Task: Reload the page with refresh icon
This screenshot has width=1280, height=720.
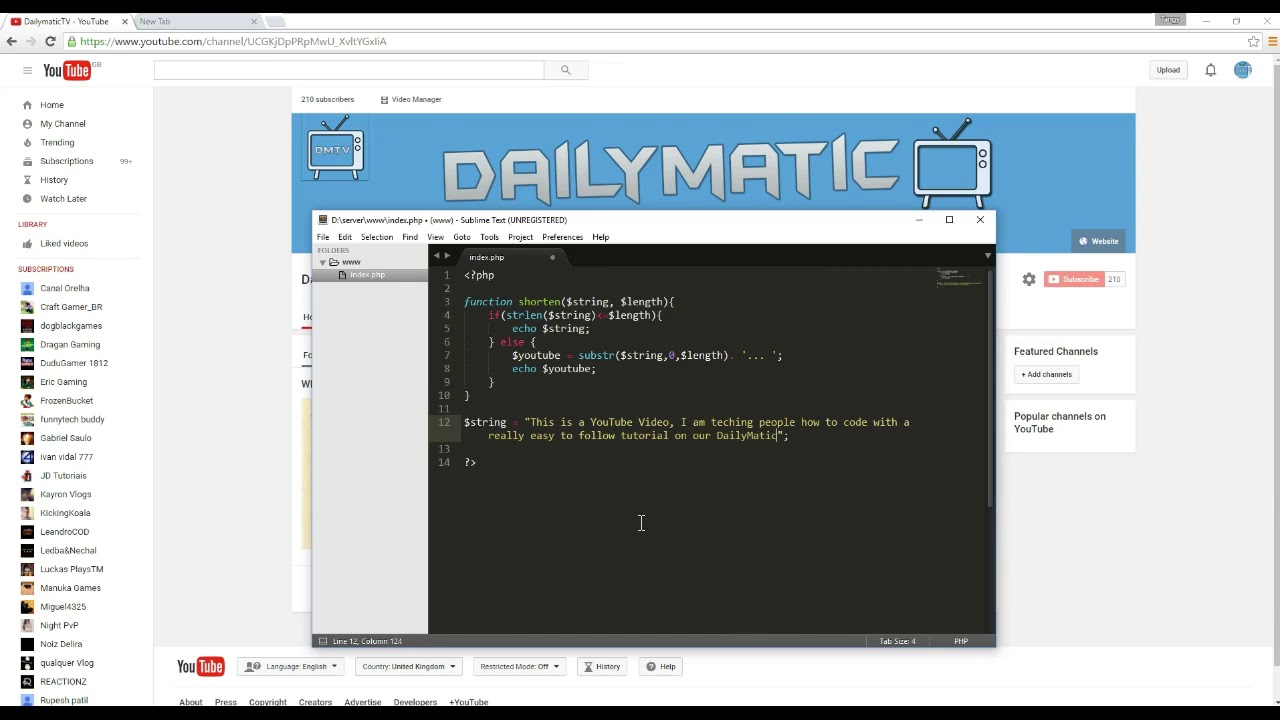Action: (x=50, y=42)
